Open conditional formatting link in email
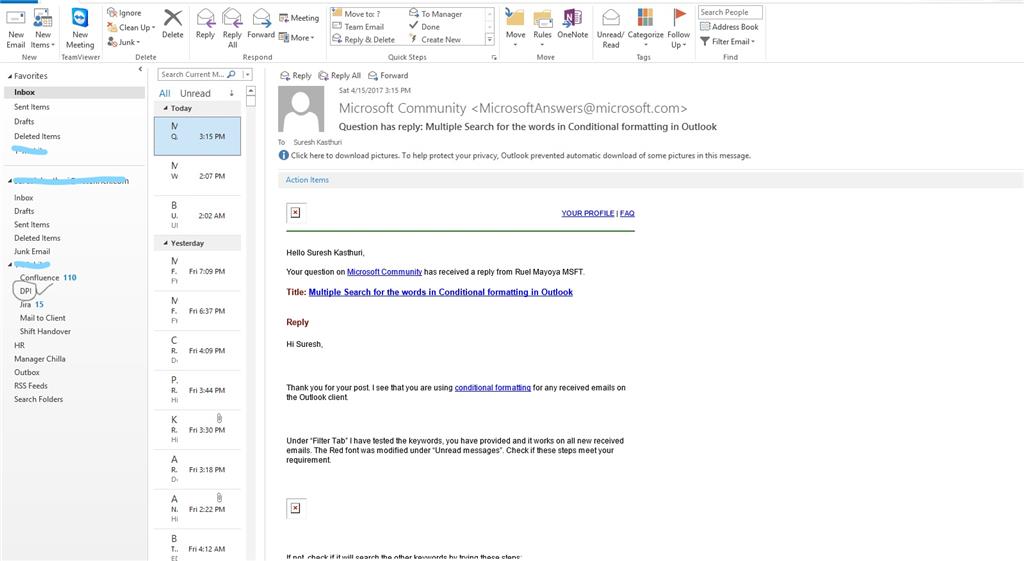This screenshot has width=1024, height=561. (x=492, y=388)
